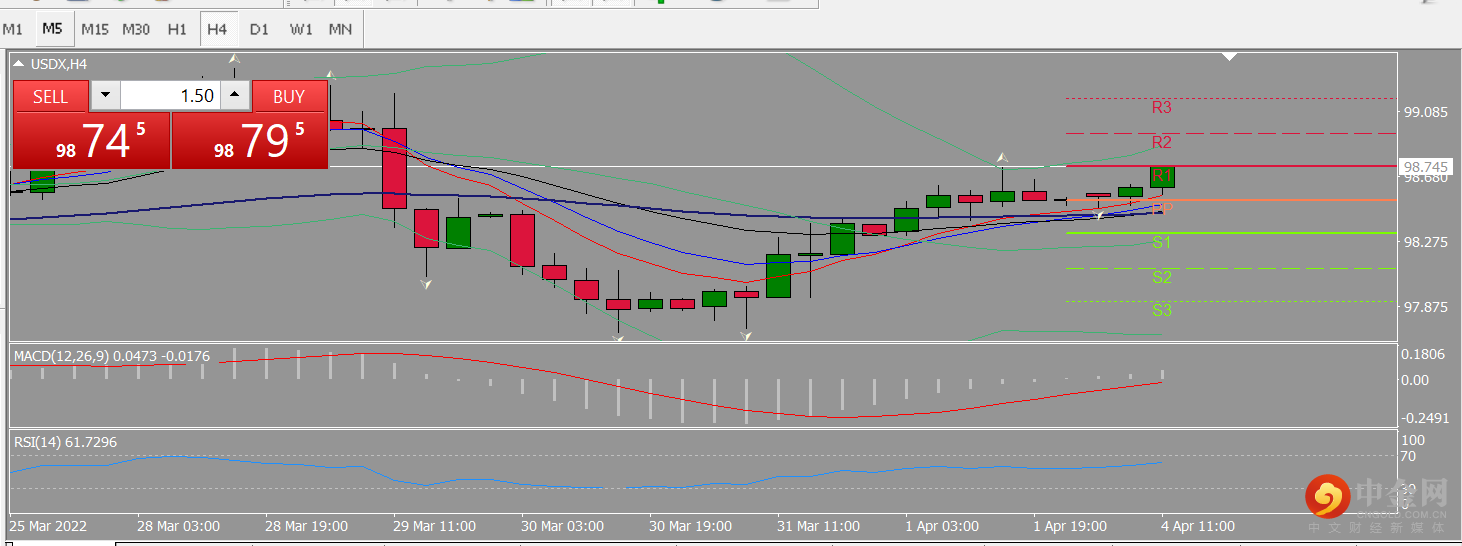The height and width of the screenshot is (546, 1462).
Task: Click the 98.745 current price marker
Action: (1426, 166)
